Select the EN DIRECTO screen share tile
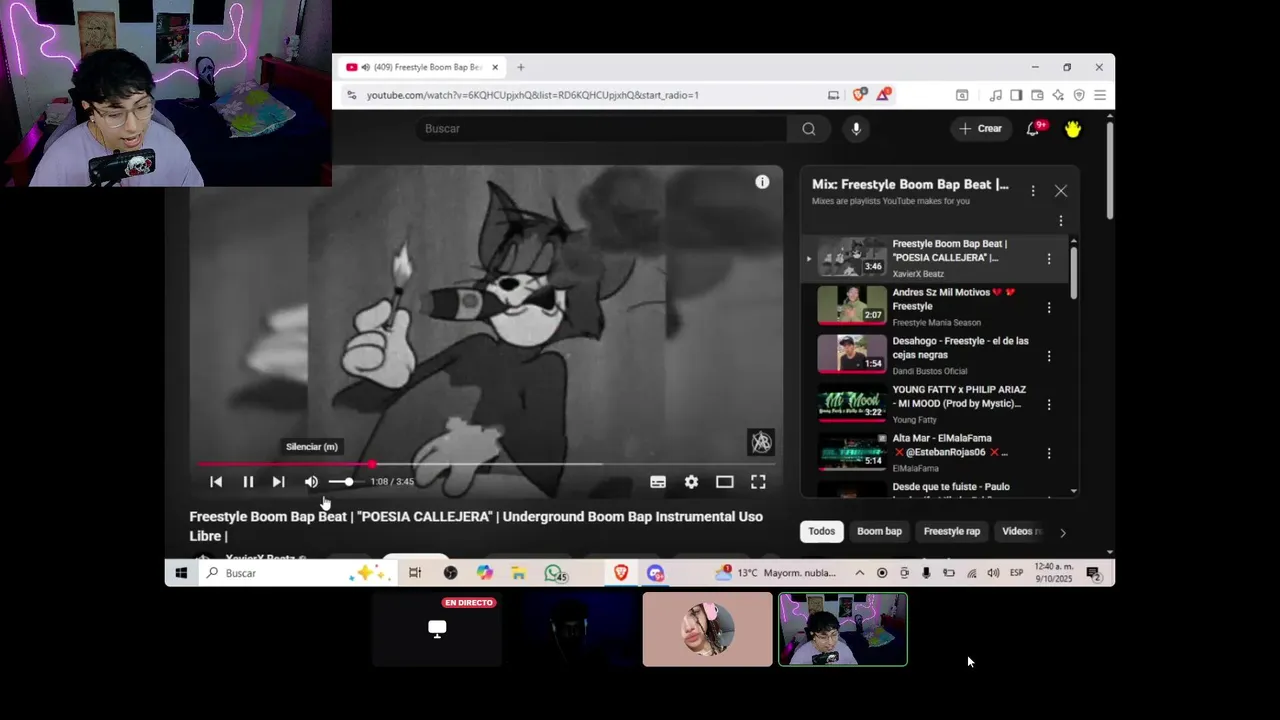 [437, 629]
